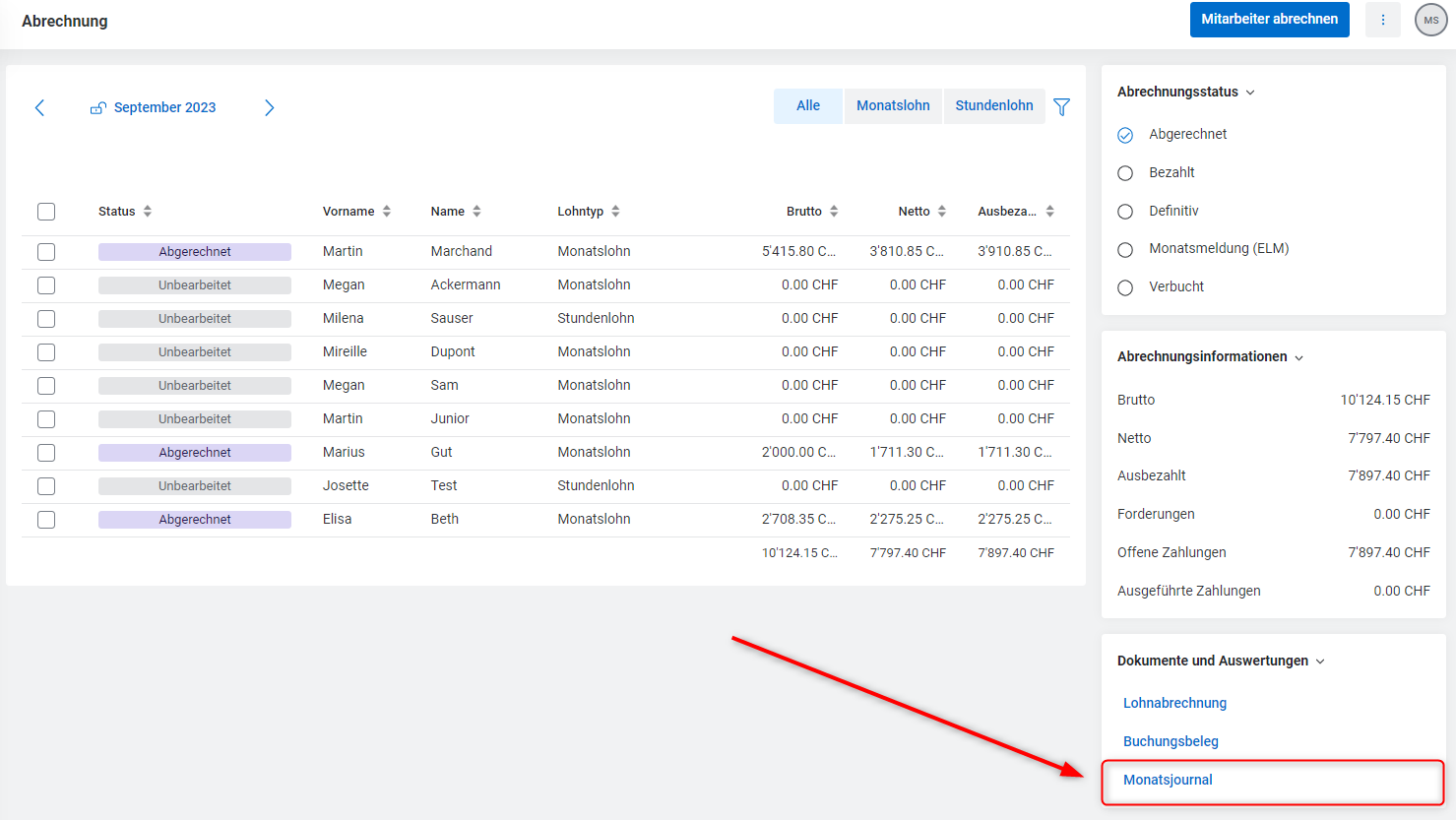Sort table by Brutto column arrows

(x=834, y=212)
